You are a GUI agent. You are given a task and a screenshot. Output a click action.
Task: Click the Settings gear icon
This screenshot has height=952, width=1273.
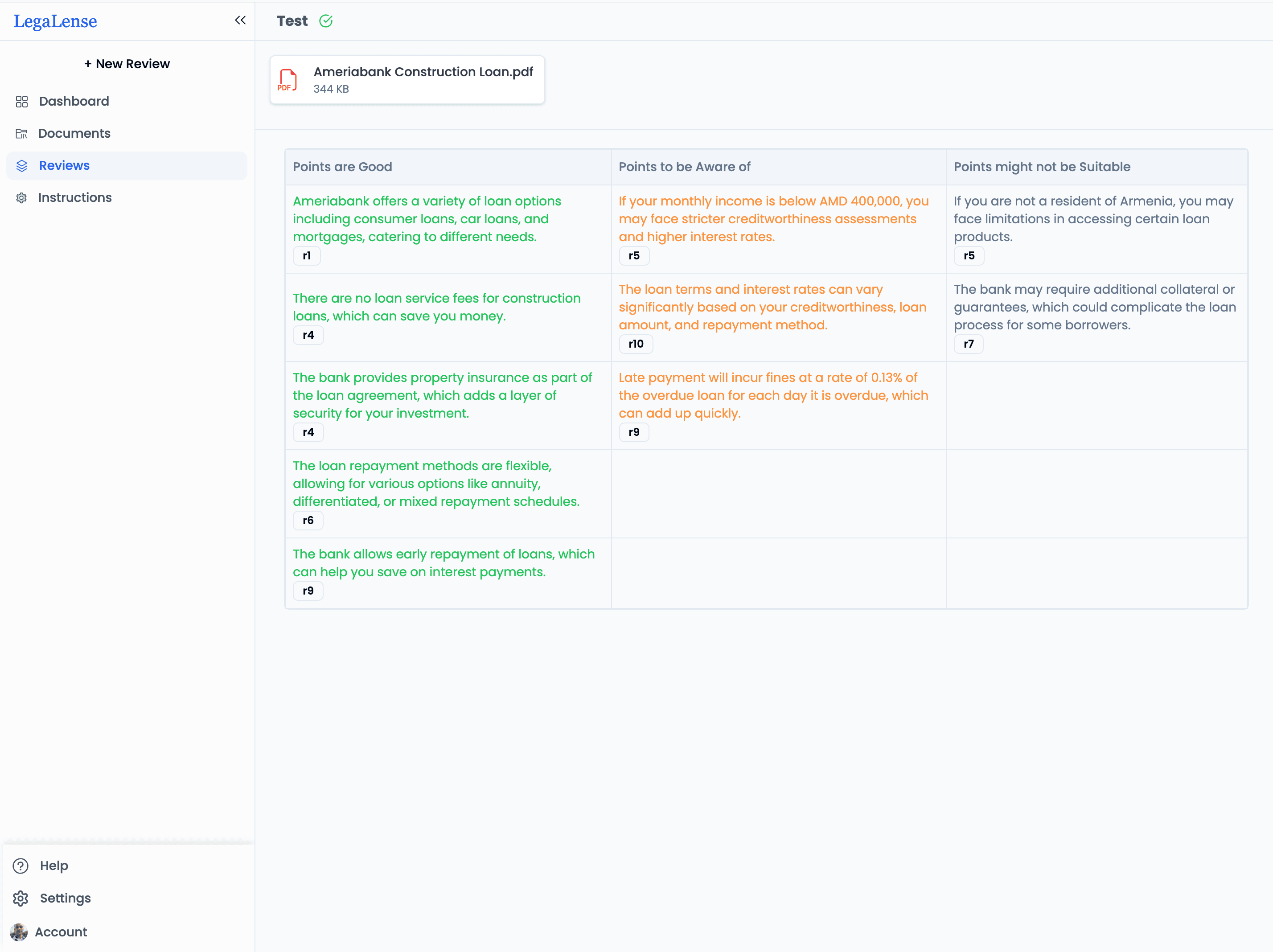20,898
